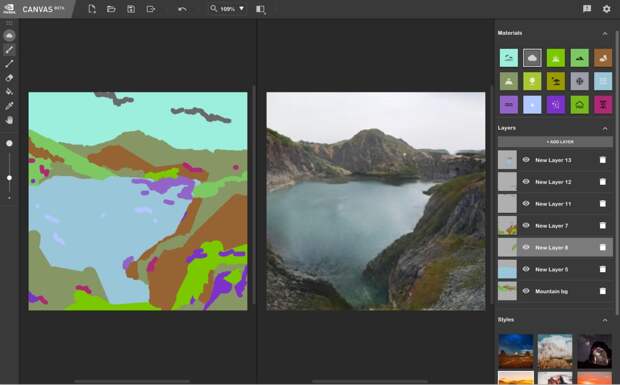This screenshot has width=620, height=385.
Task: Pick the gray-lavender stone material
Action: [579, 81]
